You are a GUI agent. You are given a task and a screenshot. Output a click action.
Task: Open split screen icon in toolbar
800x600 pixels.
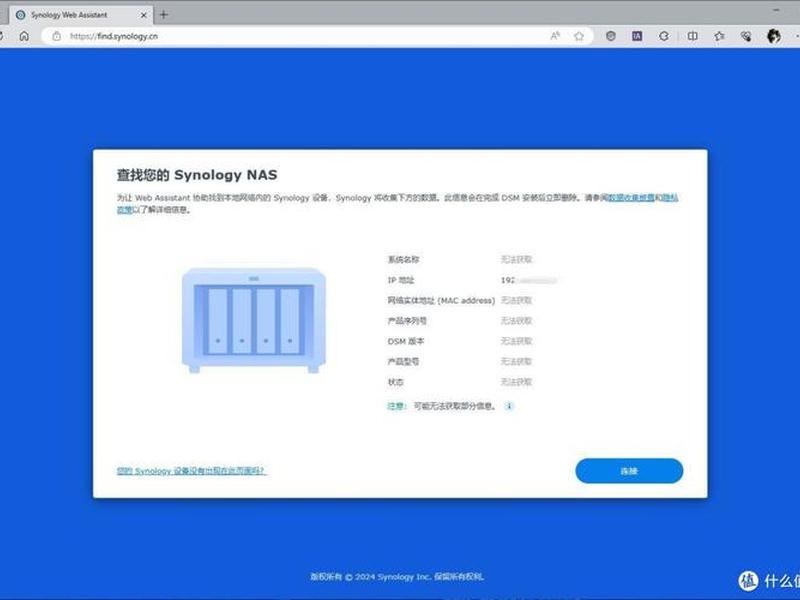(x=692, y=36)
